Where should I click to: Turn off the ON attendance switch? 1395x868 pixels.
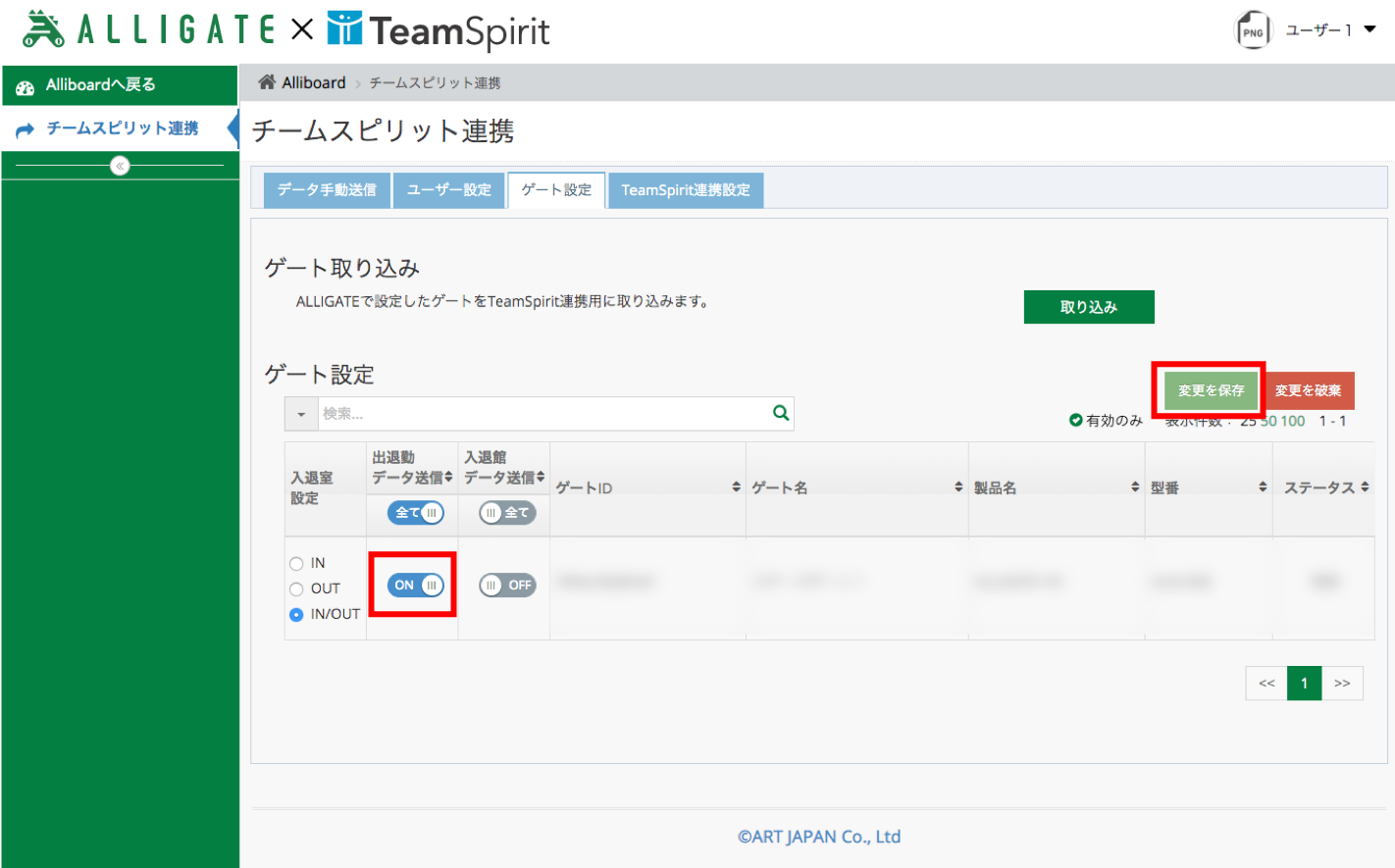[416, 586]
